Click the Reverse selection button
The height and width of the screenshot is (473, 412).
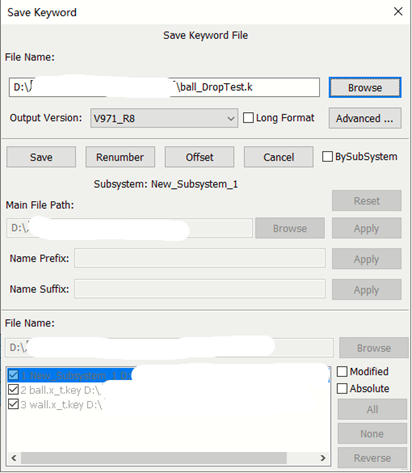pyautogui.click(x=372, y=458)
